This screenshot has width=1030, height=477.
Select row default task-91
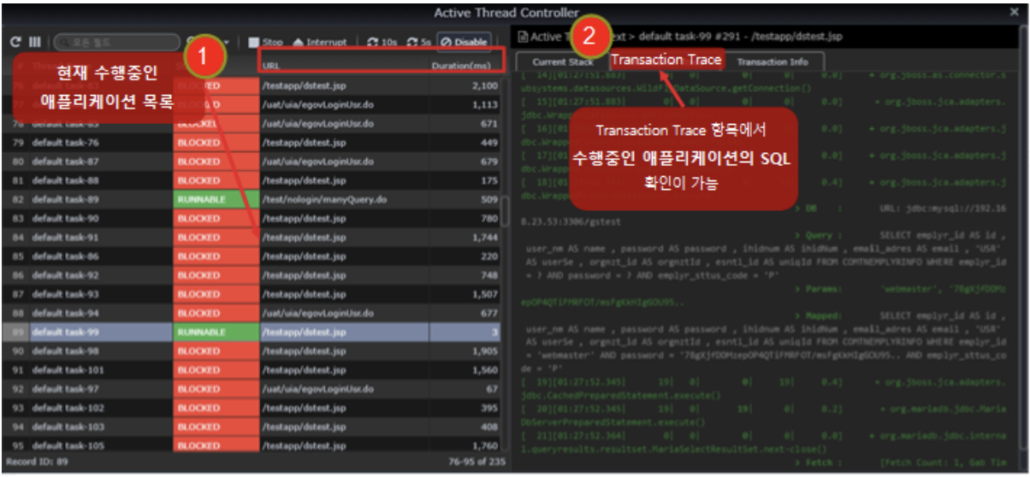pyautogui.click(x=253, y=237)
